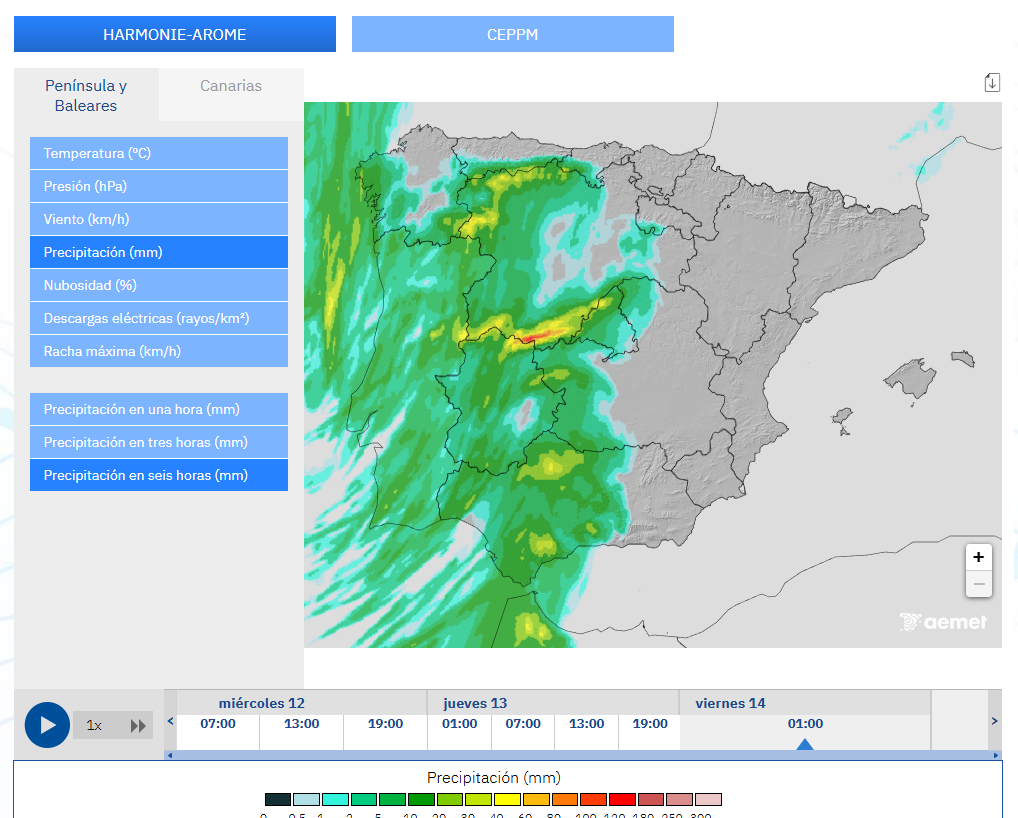1018x818 pixels.
Task: Switch to the Canarias tab
Action: (231, 86)
